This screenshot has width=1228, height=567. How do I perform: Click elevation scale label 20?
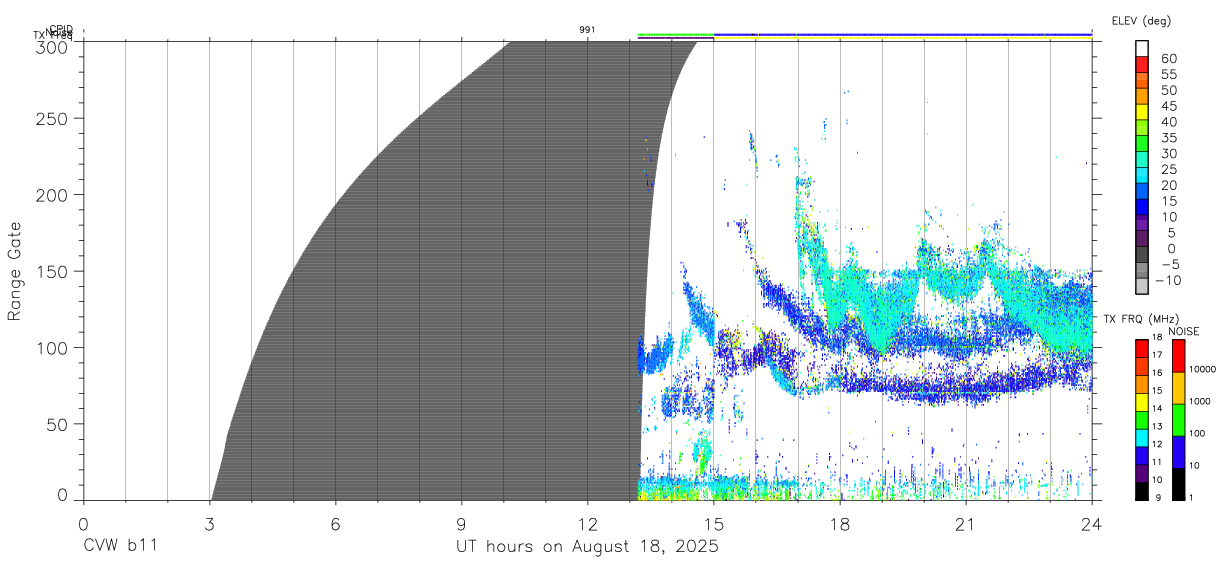pos(1169,186)
